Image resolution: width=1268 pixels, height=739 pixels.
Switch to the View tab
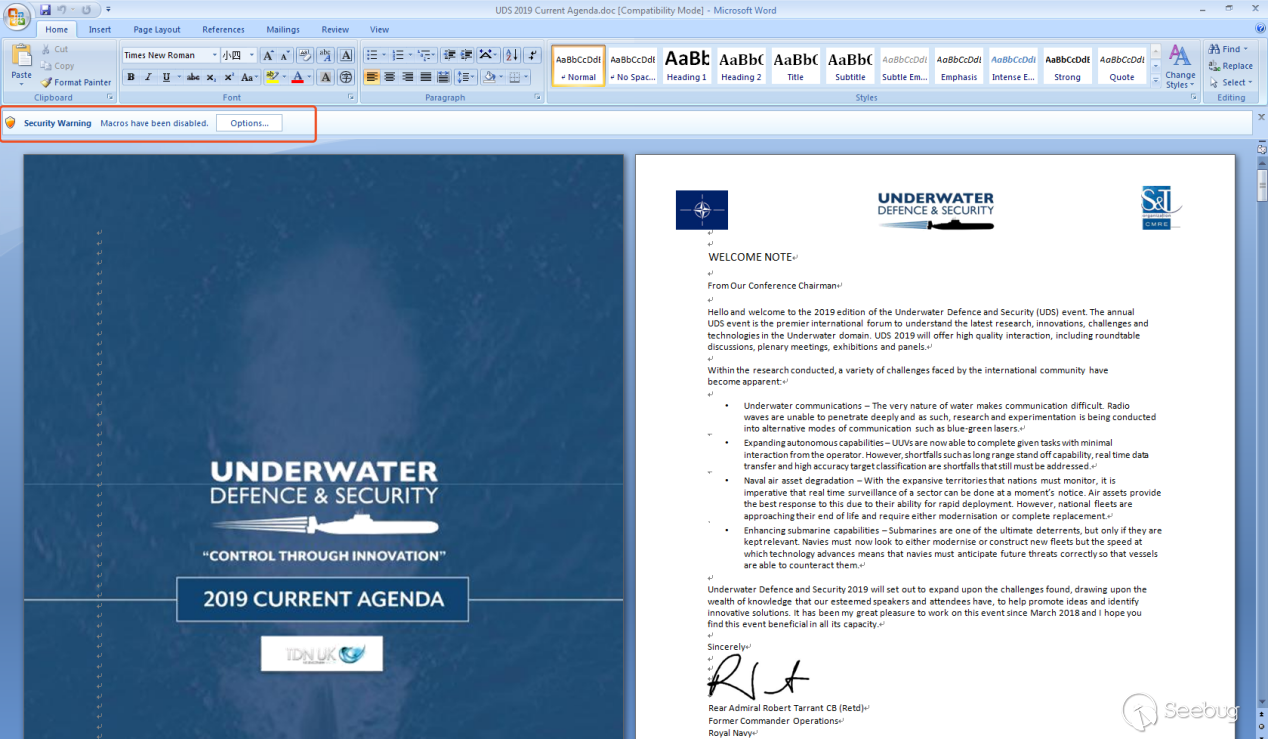[379, 29]
